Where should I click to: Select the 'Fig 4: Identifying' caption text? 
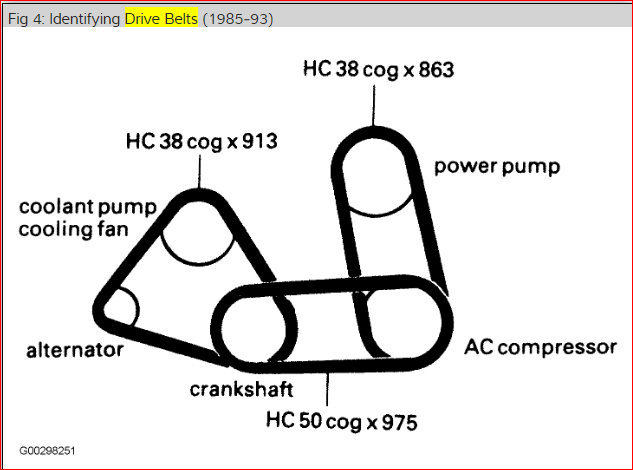pos(64,19)
